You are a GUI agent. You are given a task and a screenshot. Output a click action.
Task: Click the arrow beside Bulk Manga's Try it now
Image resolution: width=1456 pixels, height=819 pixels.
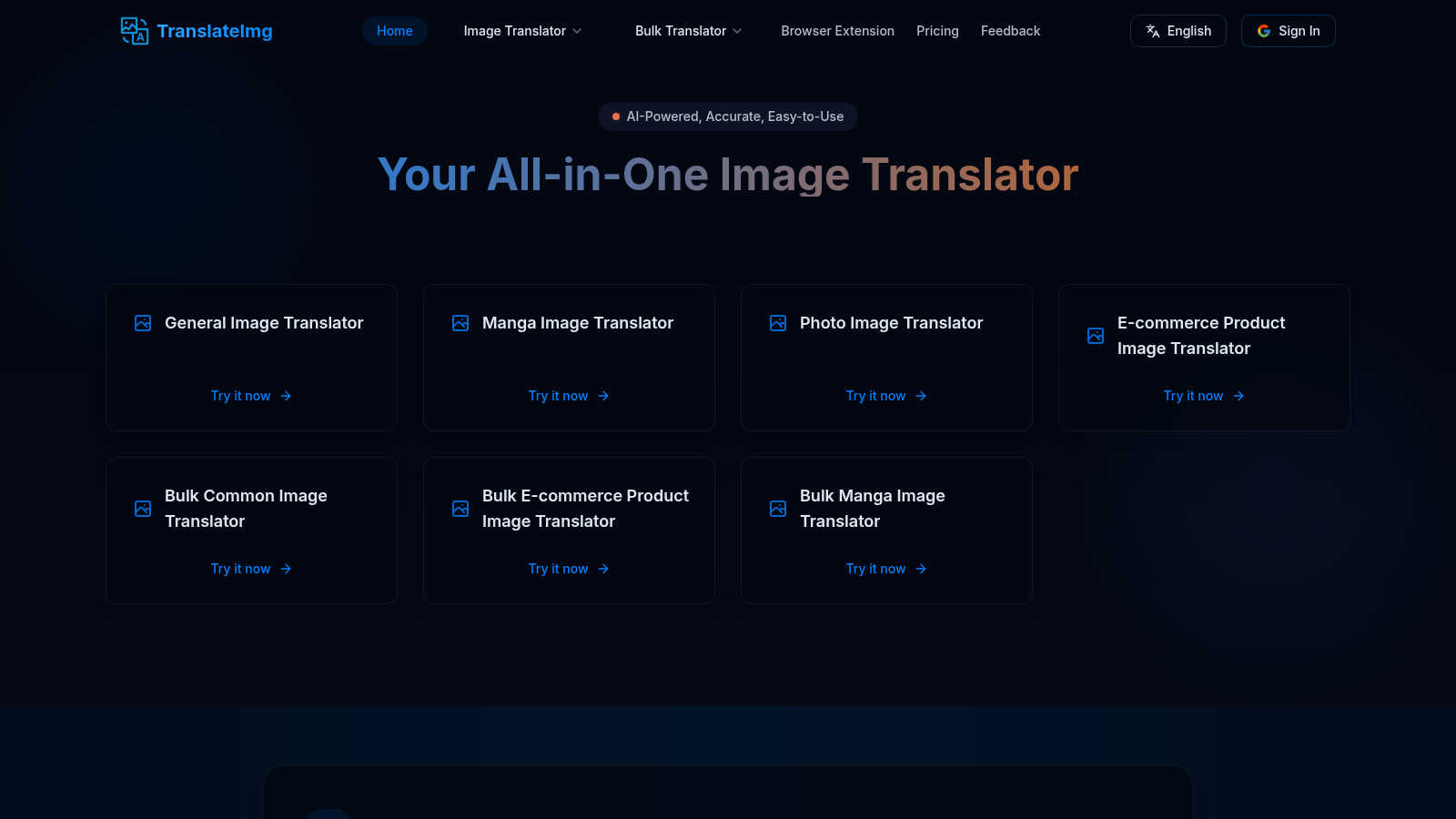click(x=921, y=569)
